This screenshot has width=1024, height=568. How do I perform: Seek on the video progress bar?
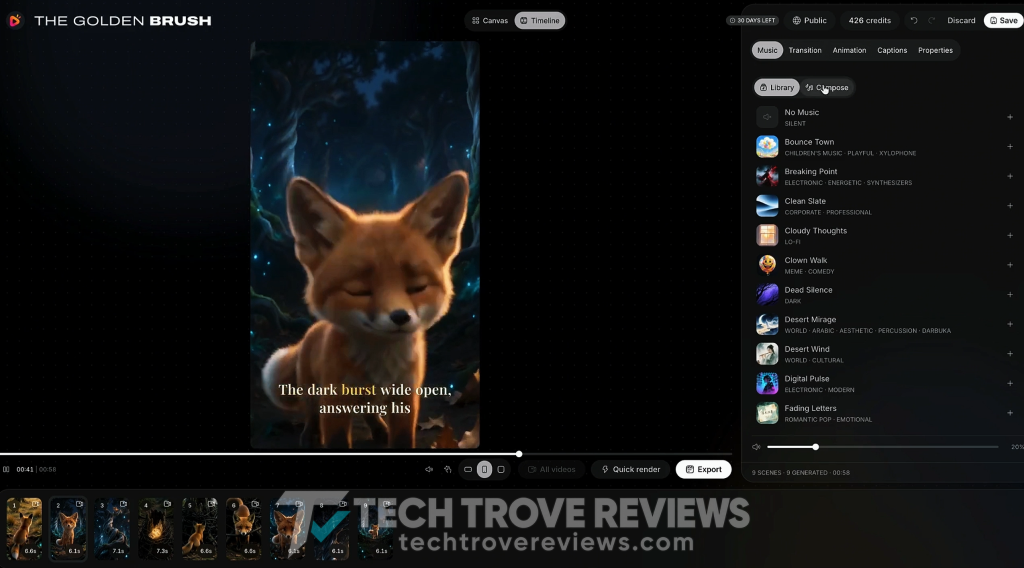point(366,454)
